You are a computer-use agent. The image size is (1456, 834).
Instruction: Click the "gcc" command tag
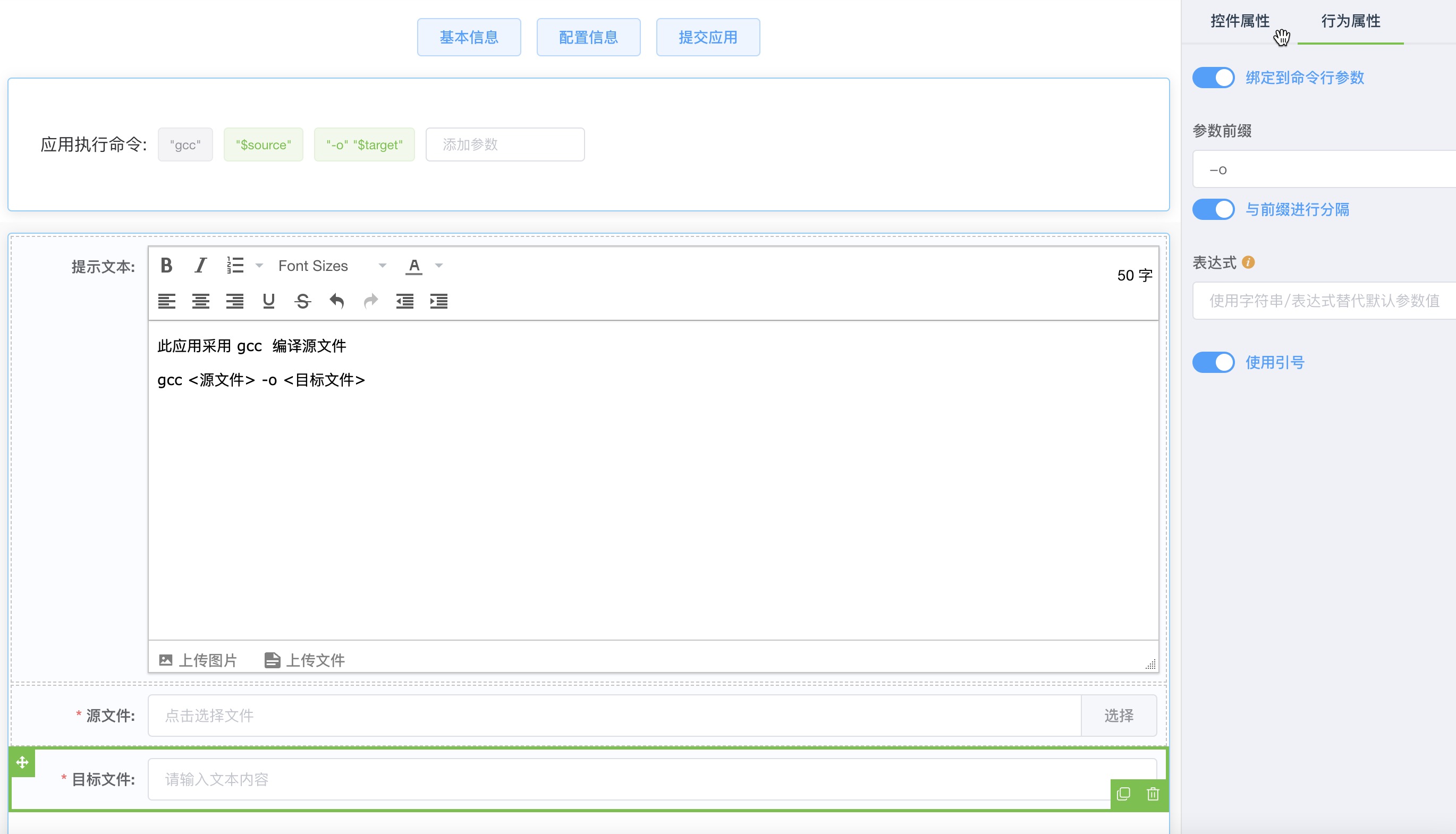point(185,144)
